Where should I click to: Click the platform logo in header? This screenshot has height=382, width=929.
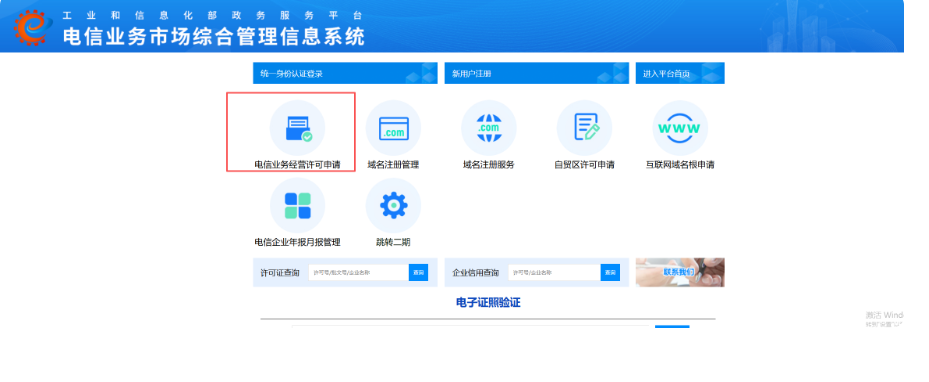tap(33, 27)
